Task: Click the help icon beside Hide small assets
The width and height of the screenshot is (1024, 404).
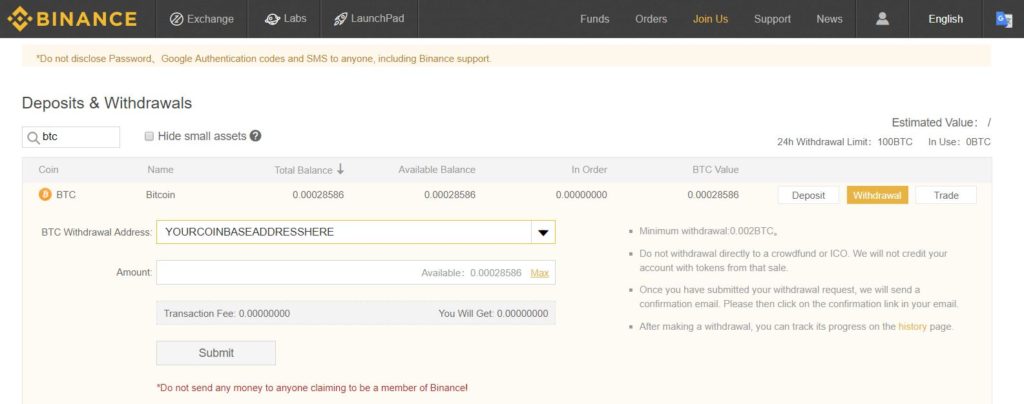Action: (x=255, y=136)
